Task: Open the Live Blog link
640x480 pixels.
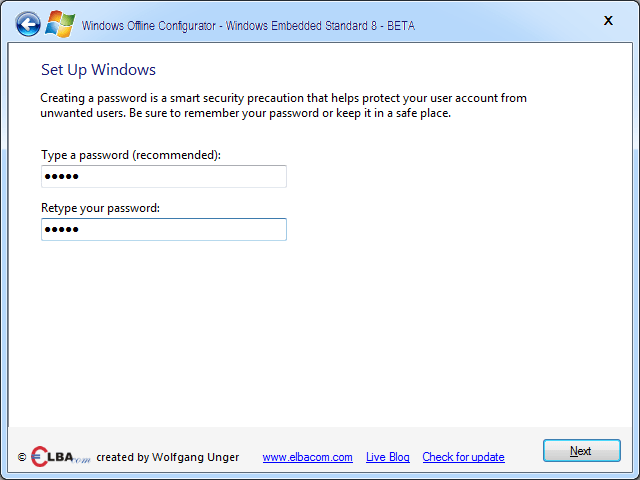Action: pyautogui.click(x=388, y=457)
